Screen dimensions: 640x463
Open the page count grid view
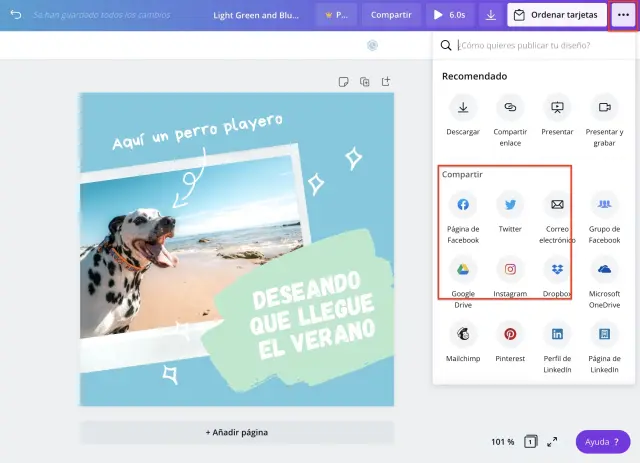click(531, 442)
